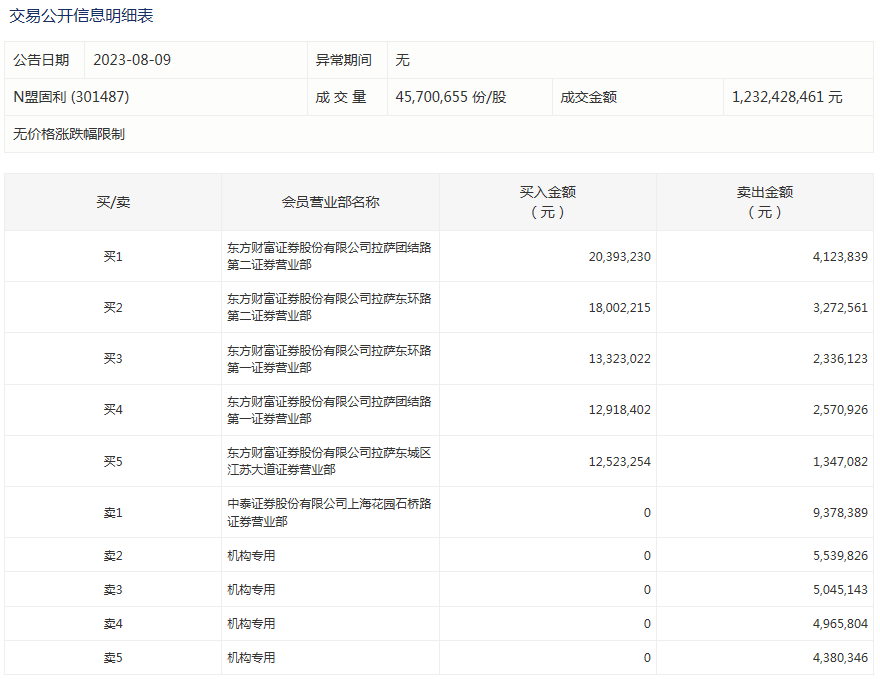Click 机构专用 in the 卖3 row
The width and height of the screenshot is (880, 679).
(x=251, y=590)
